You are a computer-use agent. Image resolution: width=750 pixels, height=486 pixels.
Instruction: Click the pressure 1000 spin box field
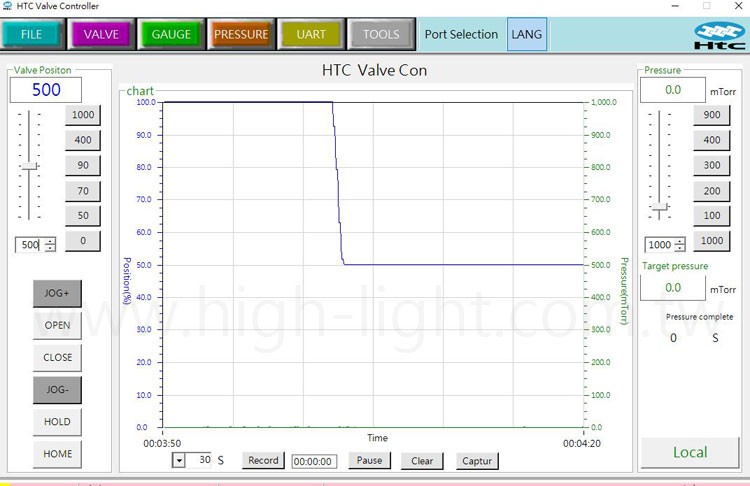660,245
